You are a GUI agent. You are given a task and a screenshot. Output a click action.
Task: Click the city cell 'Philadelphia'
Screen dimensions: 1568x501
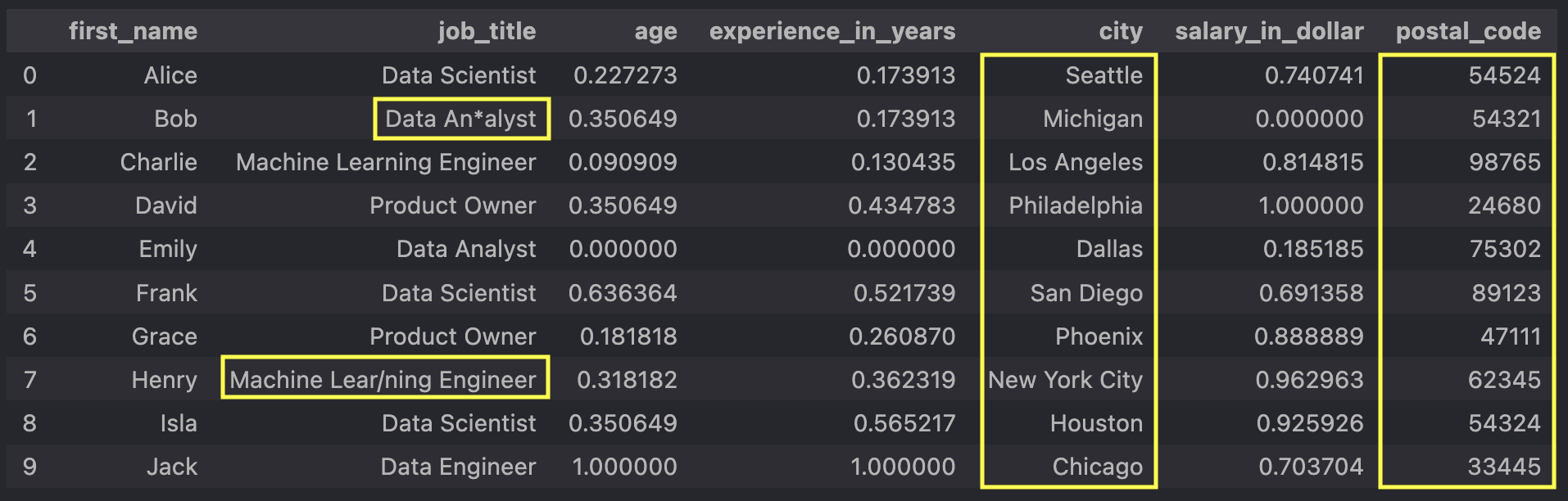[x=1075, y=205]
